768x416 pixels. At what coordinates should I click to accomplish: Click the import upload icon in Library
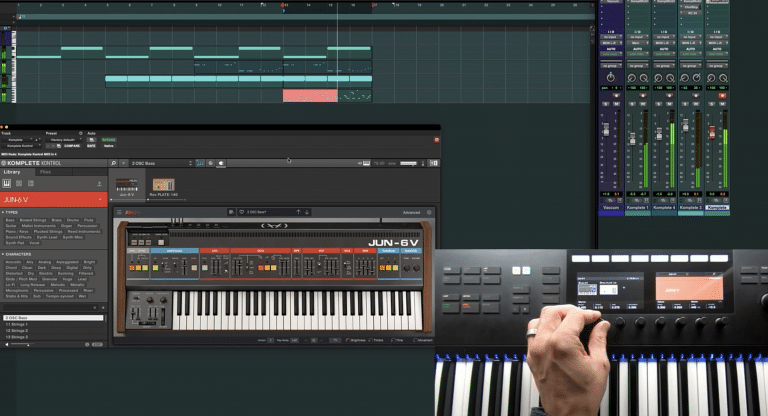tap(99, 184)
